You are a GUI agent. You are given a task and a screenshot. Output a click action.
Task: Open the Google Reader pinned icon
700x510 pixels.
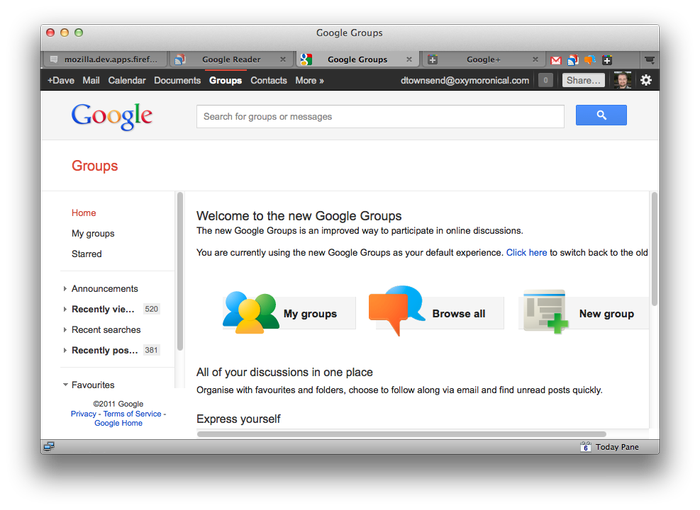tap(573, 60)
